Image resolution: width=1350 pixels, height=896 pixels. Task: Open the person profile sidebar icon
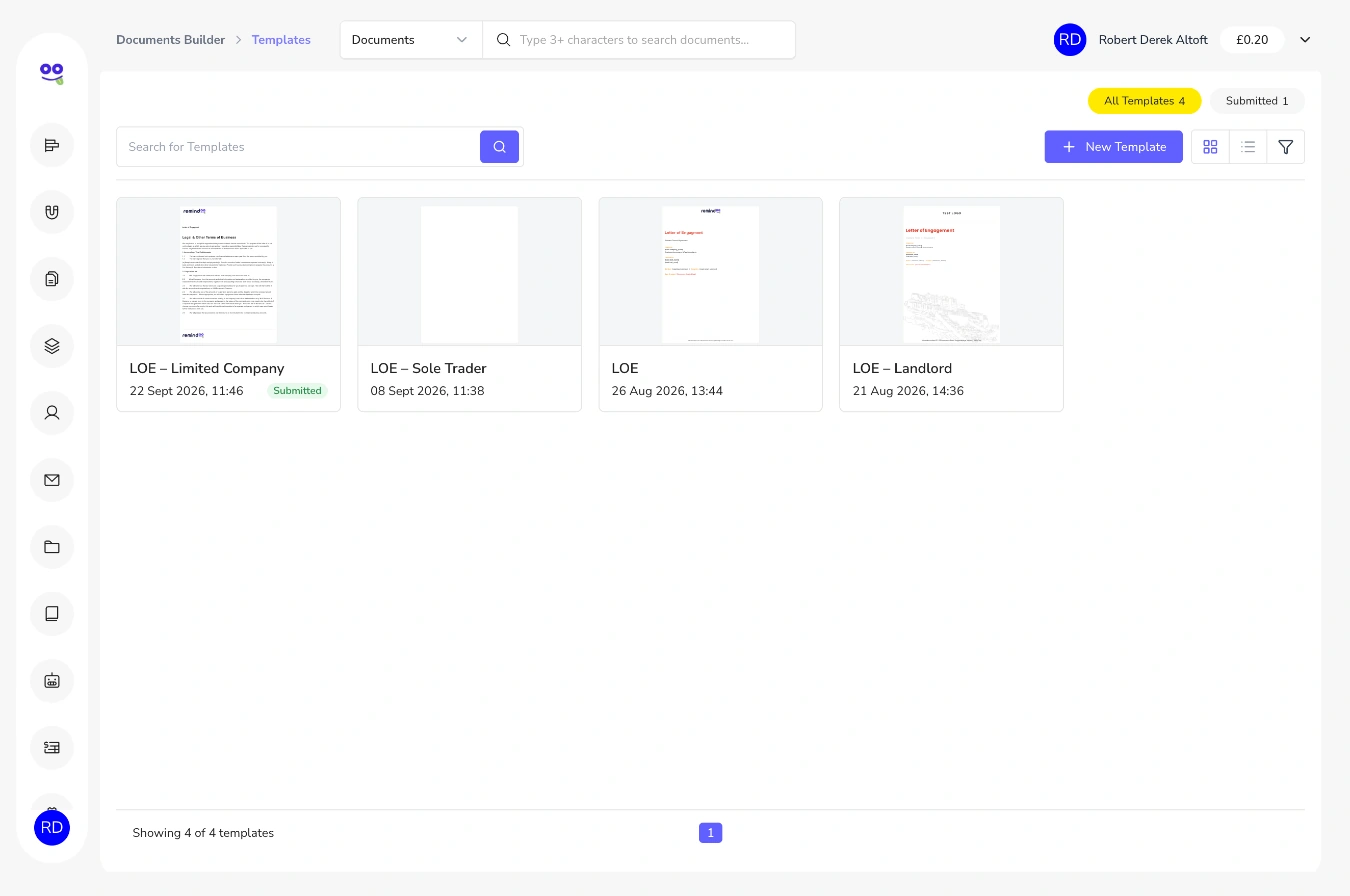pyautogui.click(x=52, y=413)
